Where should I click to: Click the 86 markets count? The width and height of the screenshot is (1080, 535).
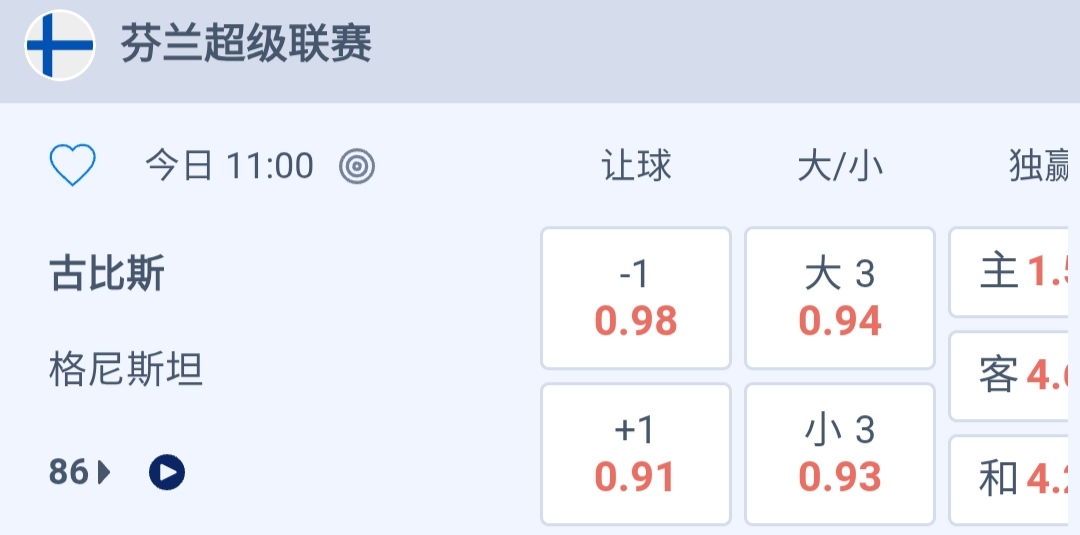point(69,472)
